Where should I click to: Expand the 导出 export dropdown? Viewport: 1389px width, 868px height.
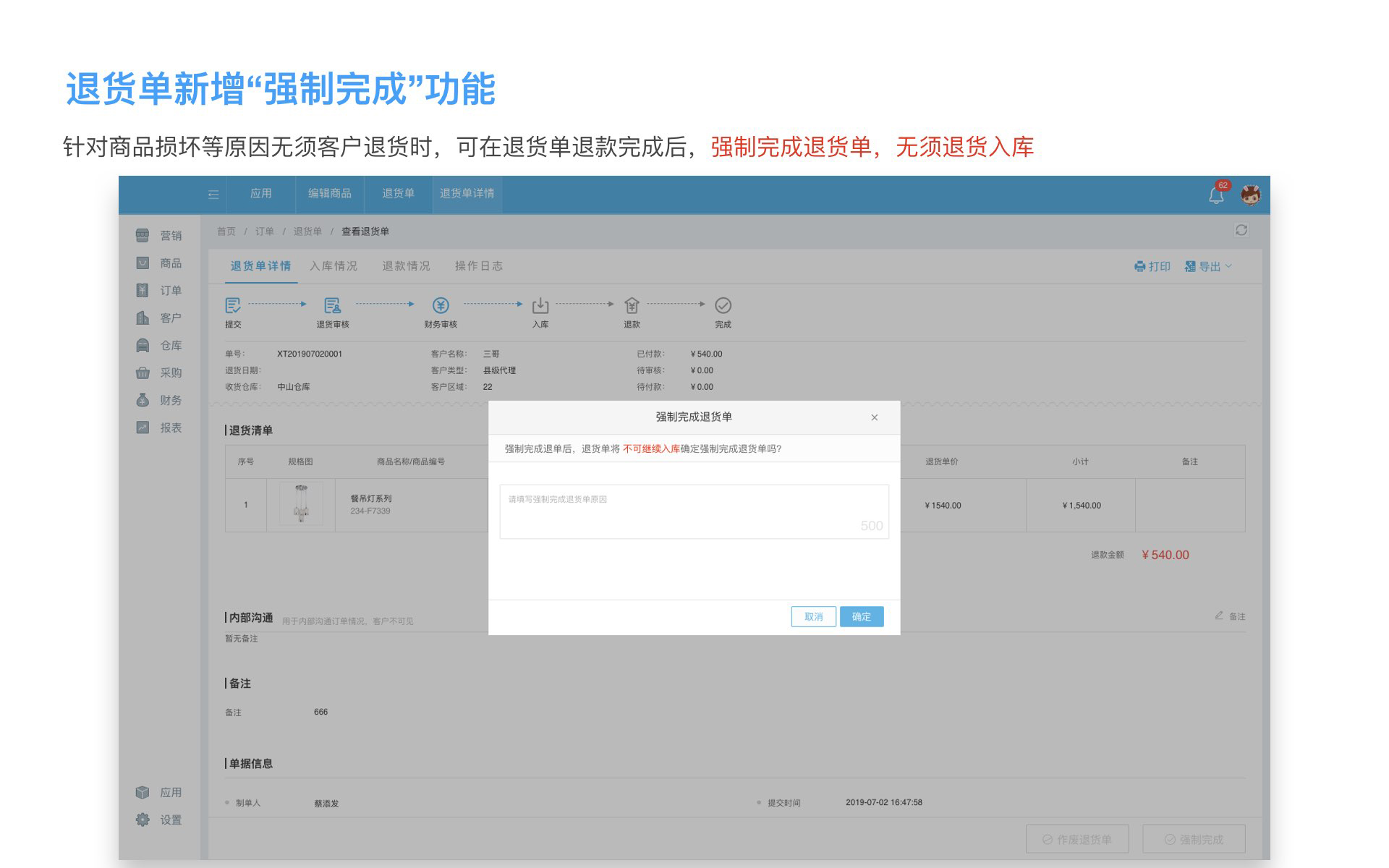point(1208,267)
